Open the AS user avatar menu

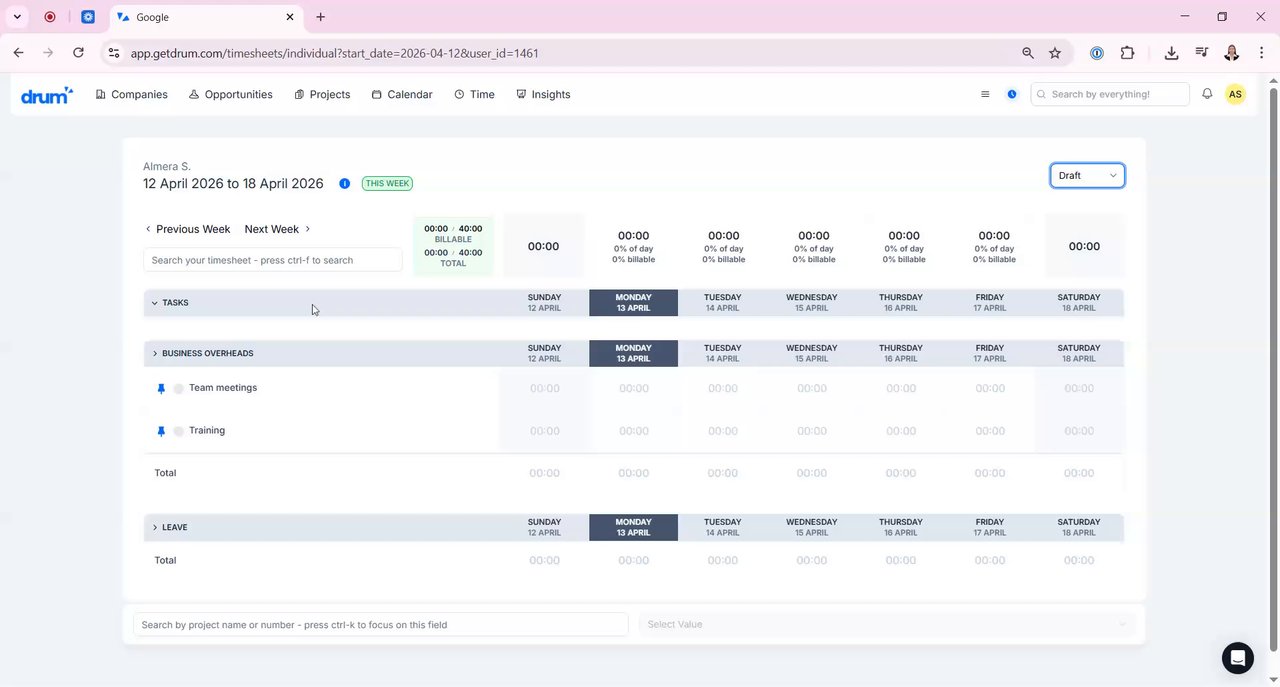1235,94
